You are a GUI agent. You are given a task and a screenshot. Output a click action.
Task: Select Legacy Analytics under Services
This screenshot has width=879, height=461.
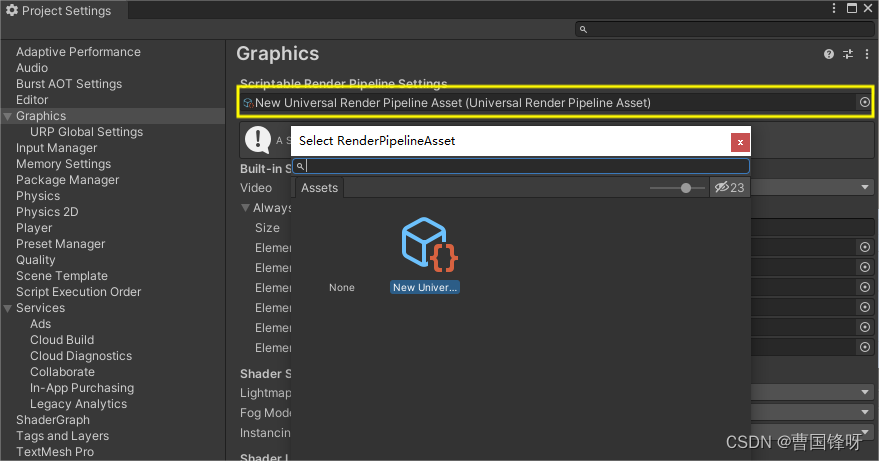tap(78, 404)
